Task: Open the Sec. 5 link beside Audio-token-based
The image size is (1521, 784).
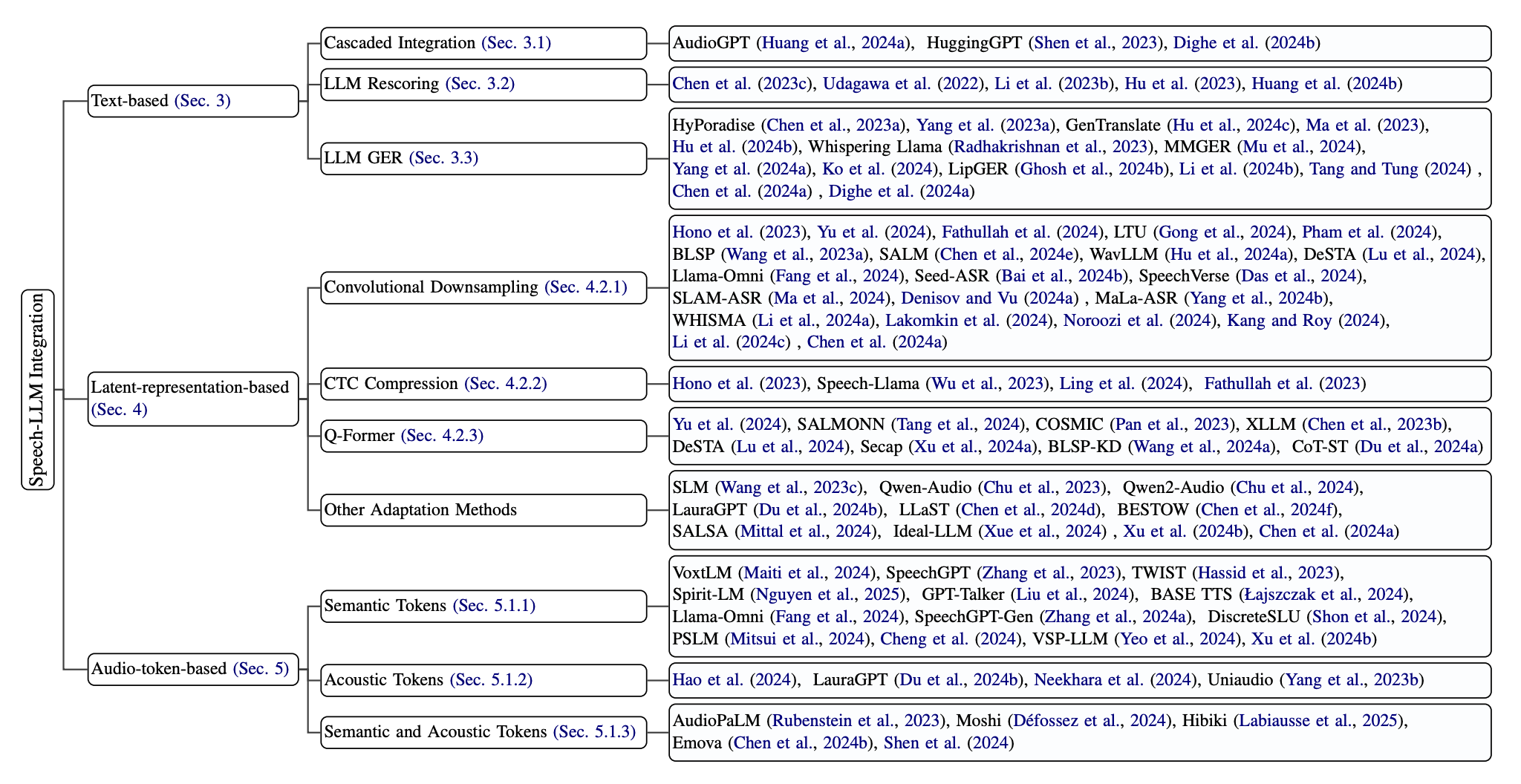Action: click(x=261, y=669)
